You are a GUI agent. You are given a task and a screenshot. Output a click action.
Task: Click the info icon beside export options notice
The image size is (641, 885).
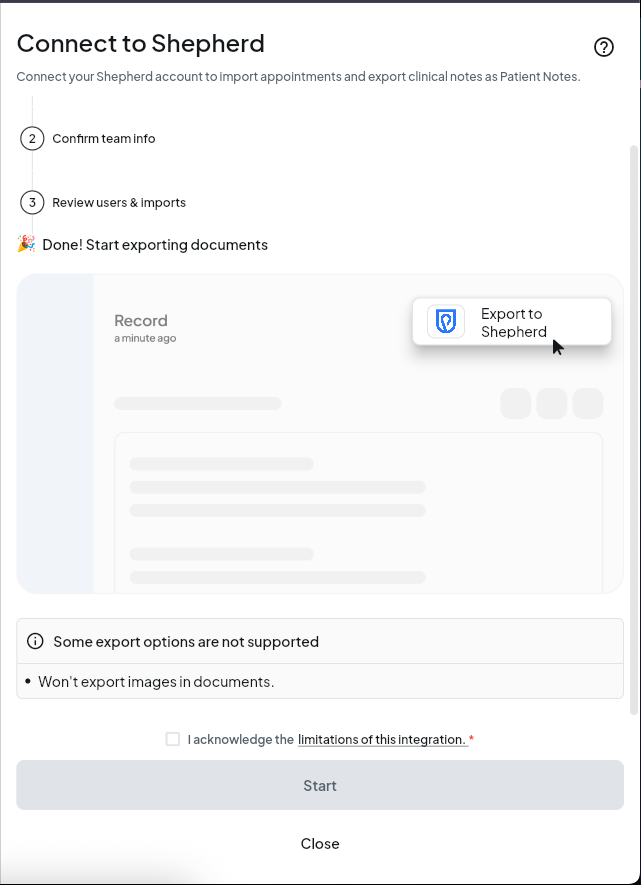coord(35,641)
